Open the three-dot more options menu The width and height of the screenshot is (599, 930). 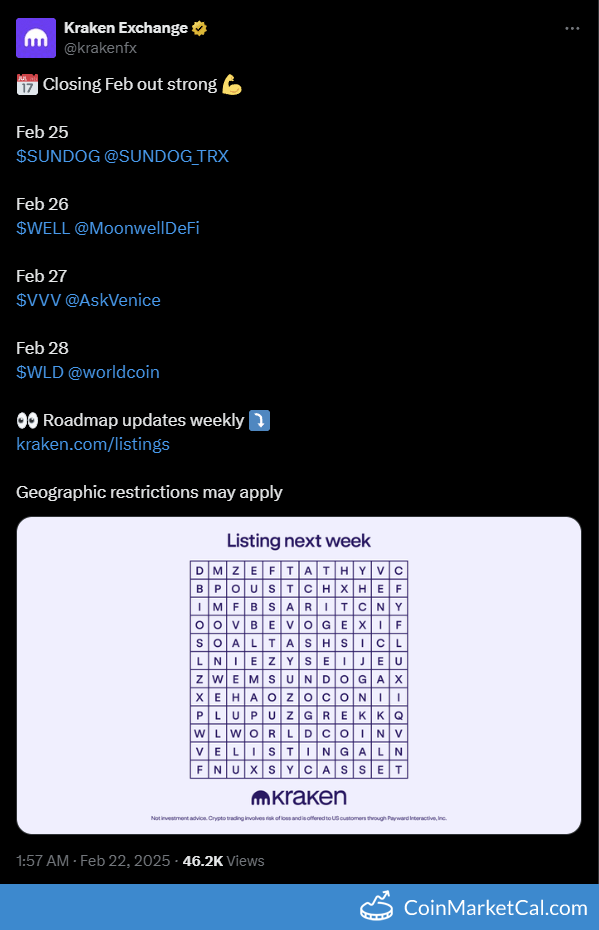coord(572,28)
